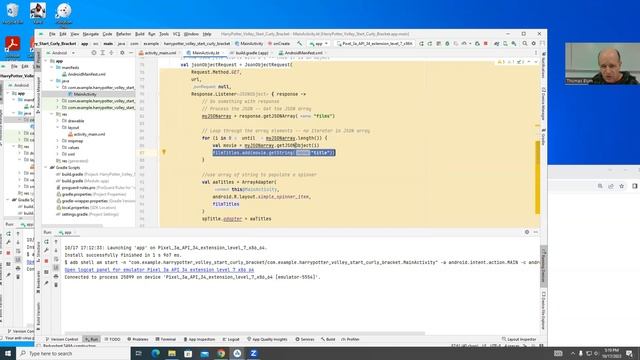Select MainActivity in project tree

click(85, 94)
